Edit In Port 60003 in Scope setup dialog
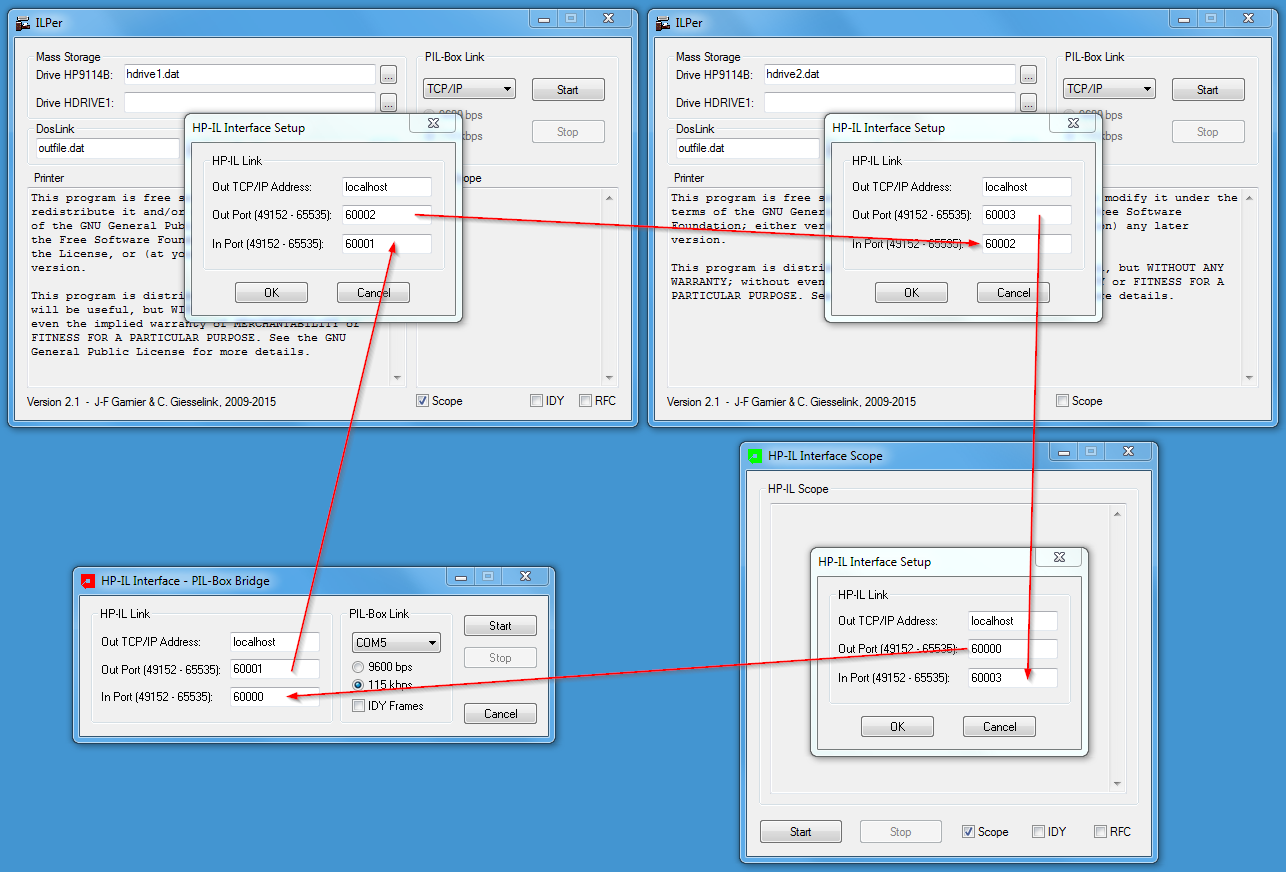The width and height of the screenshot is (1286, 872). point(1012,677)
